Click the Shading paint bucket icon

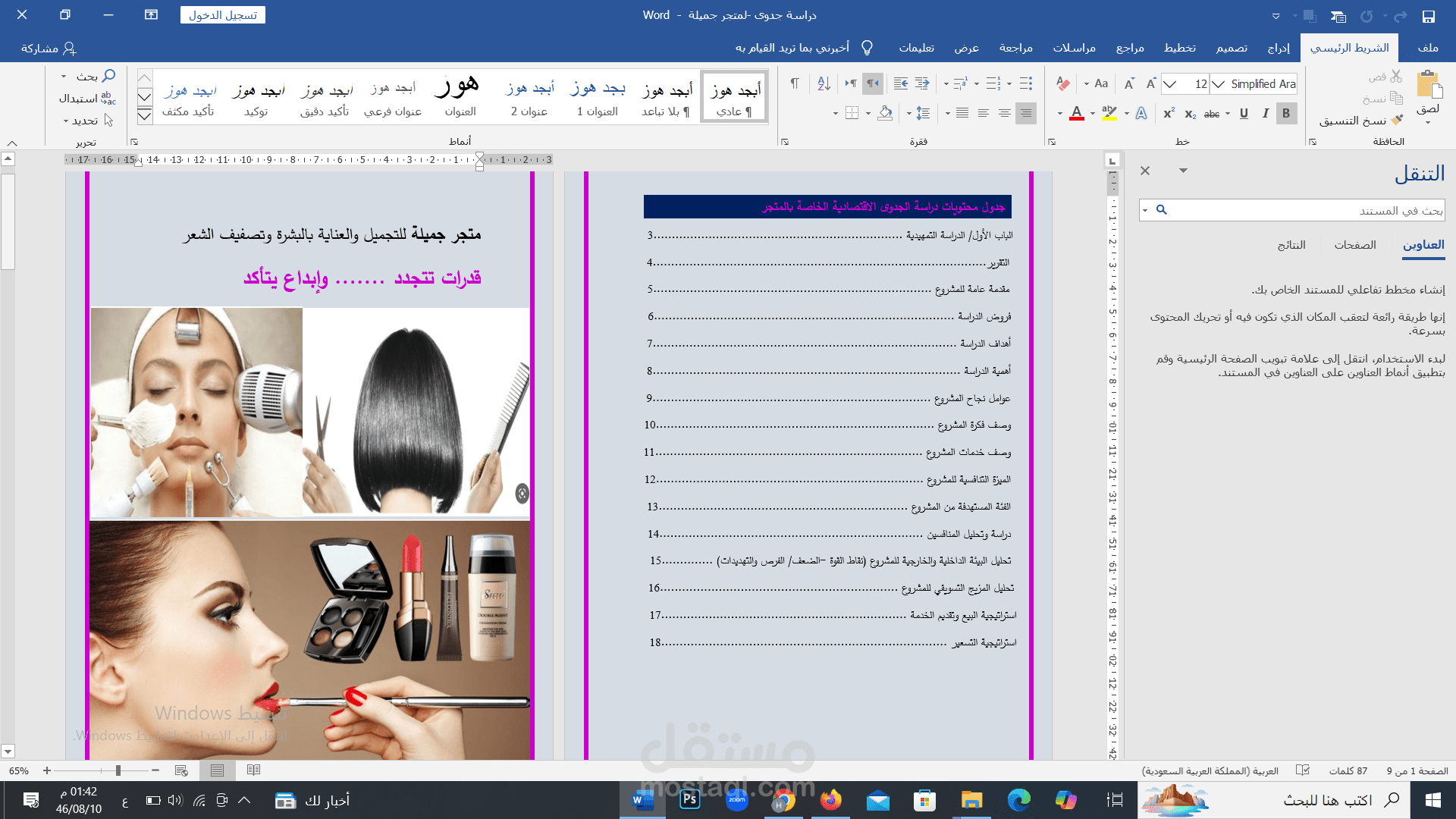(885, 114)
